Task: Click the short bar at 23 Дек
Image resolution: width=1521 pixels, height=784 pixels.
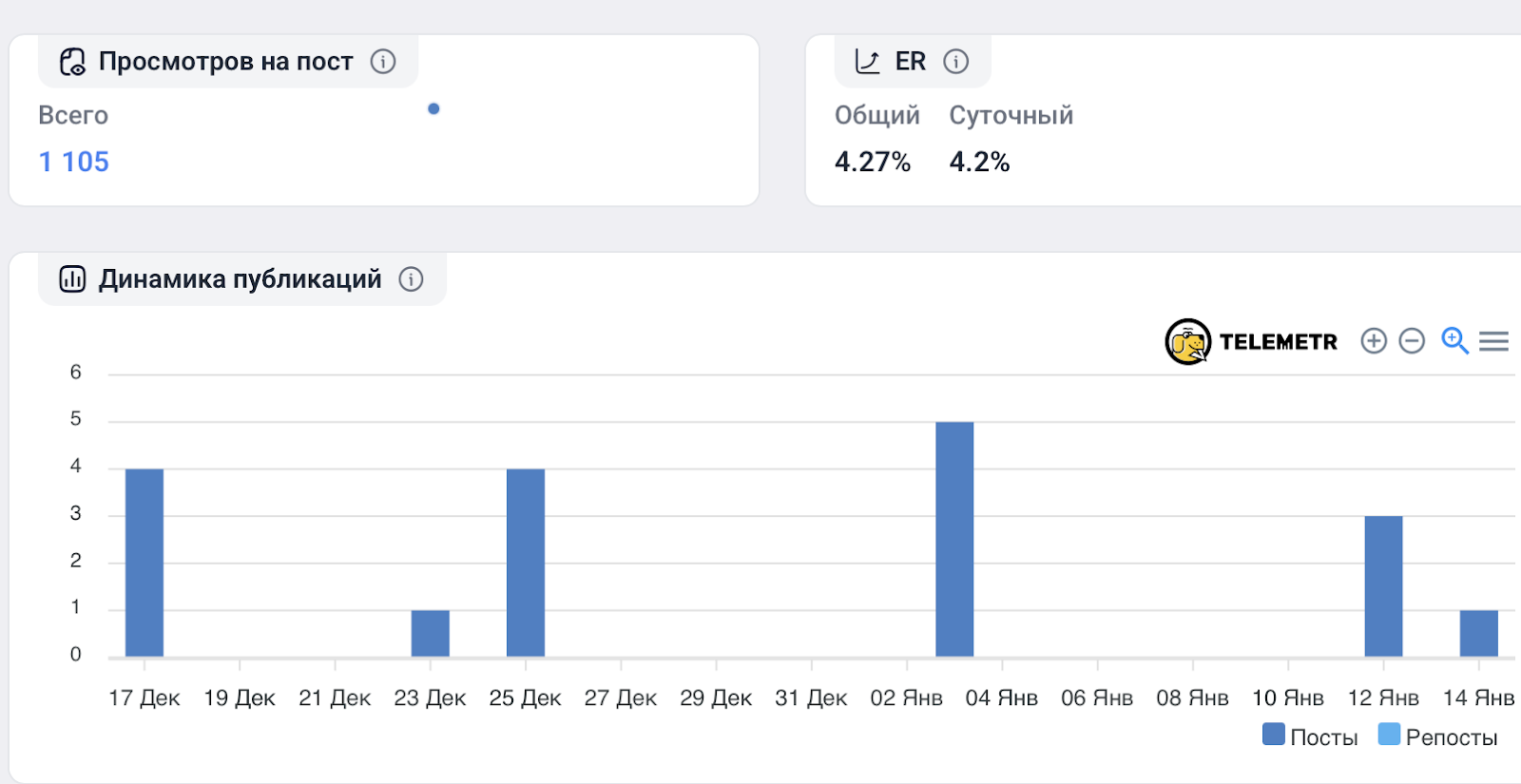Action: tap(431, 633)
